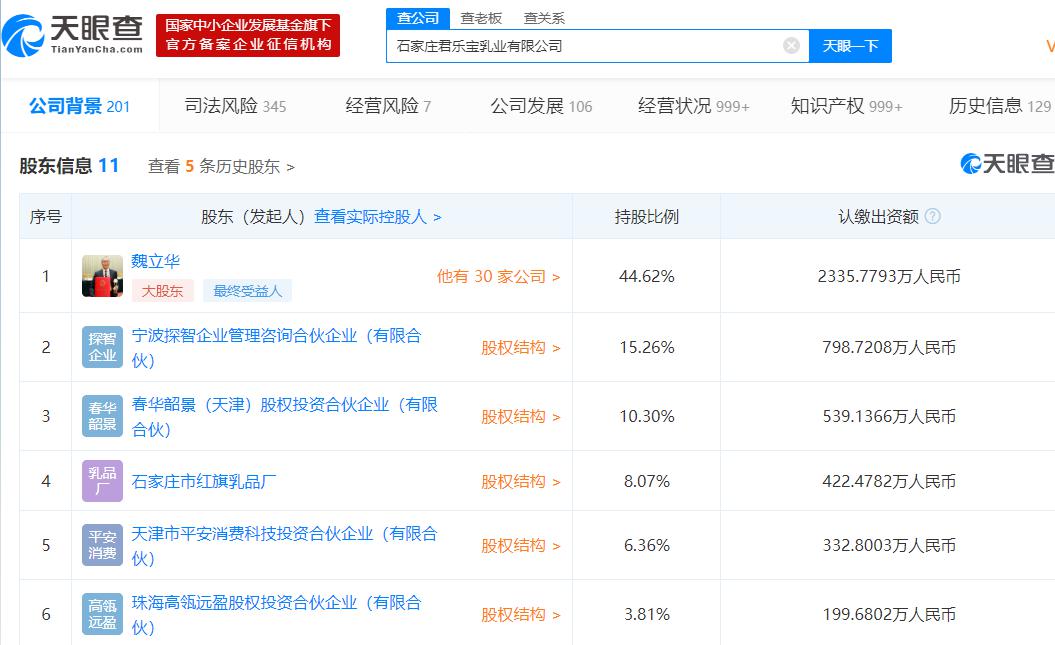Click the 持股比例 column header
The image size is (1055, 645).
[x=647, y=217]
